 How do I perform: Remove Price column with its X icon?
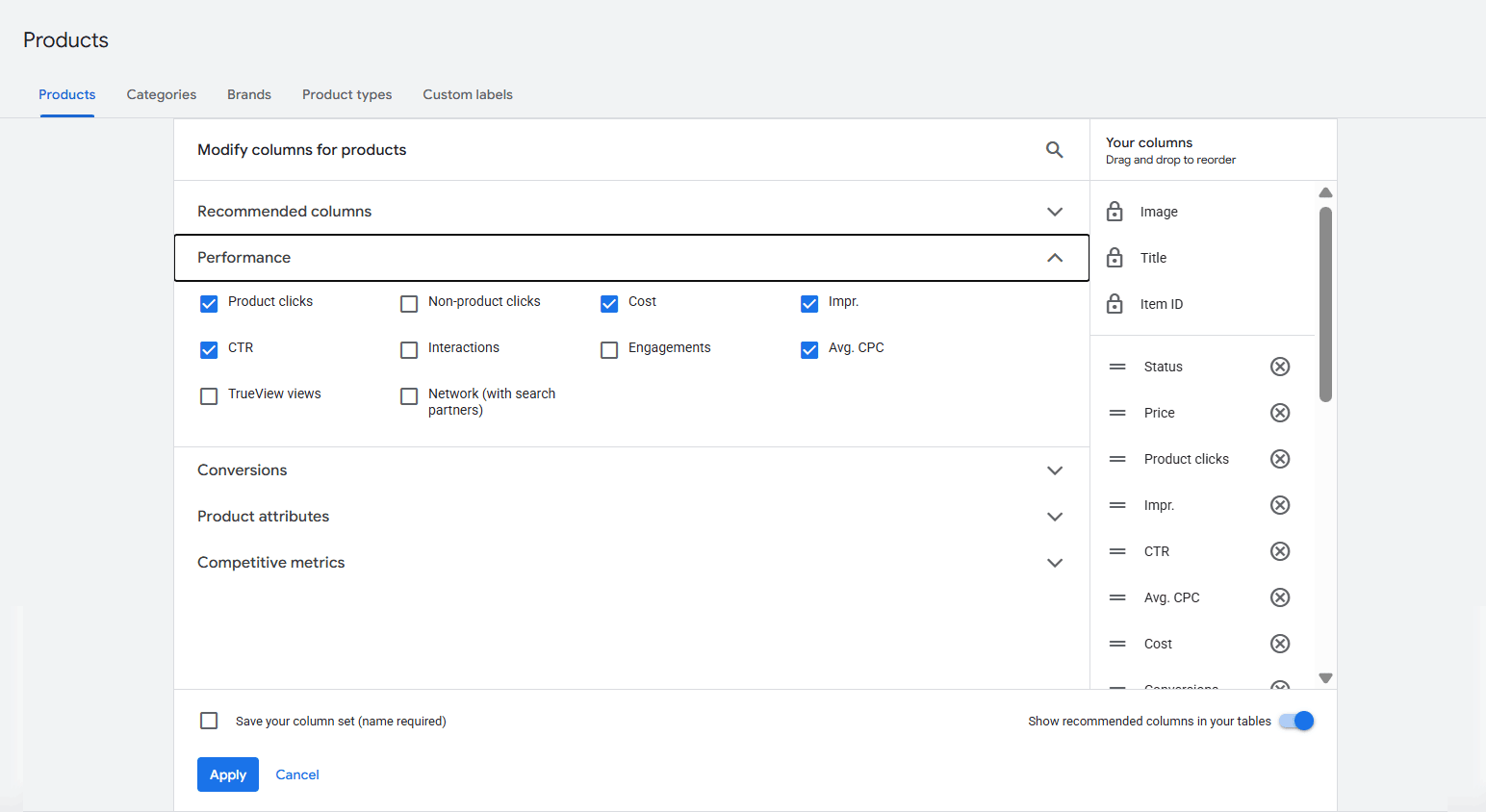pos(1280,413)
